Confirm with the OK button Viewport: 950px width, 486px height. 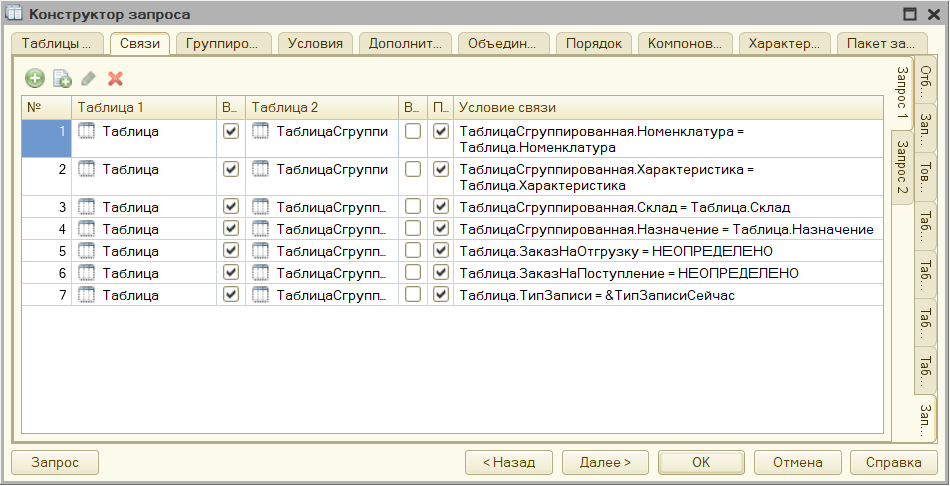point(701,462)
